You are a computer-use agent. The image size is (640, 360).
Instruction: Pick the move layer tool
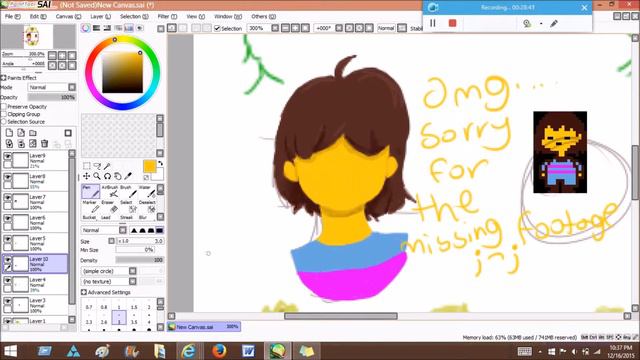(87, 176)
